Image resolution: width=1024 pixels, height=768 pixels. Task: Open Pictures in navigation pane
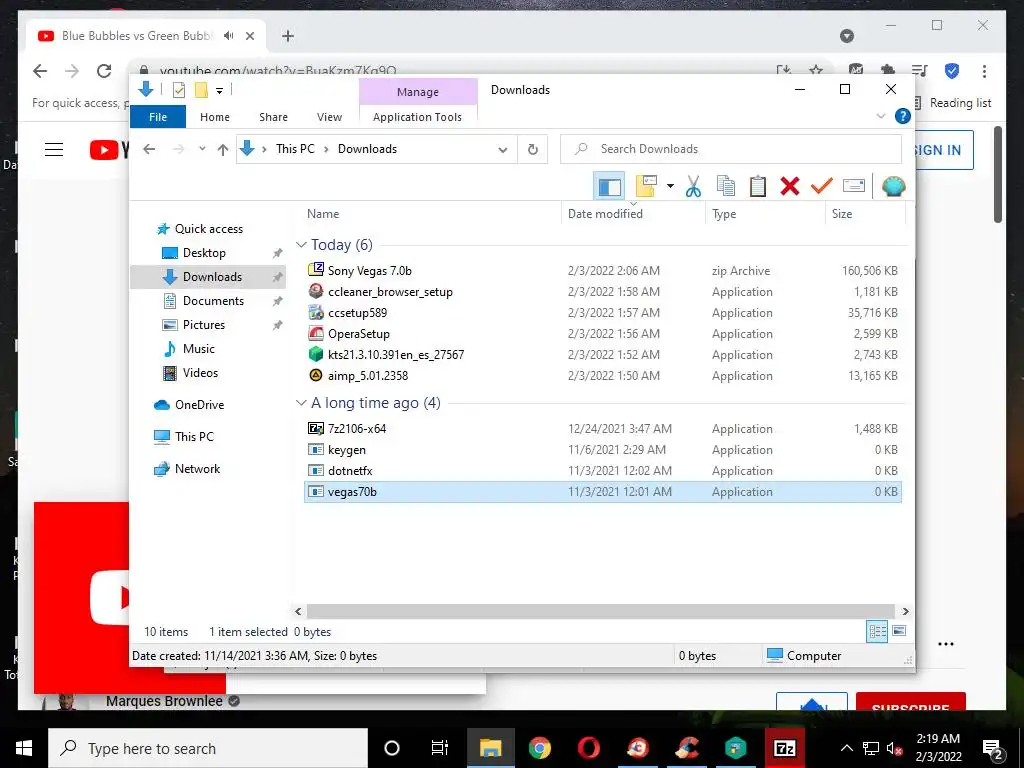203,325
